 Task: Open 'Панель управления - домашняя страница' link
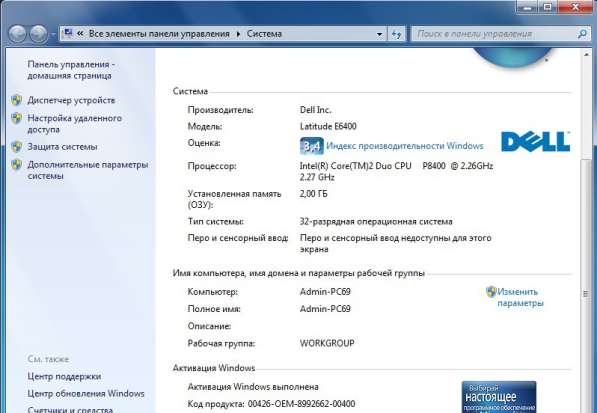click(x=71, y=70)
